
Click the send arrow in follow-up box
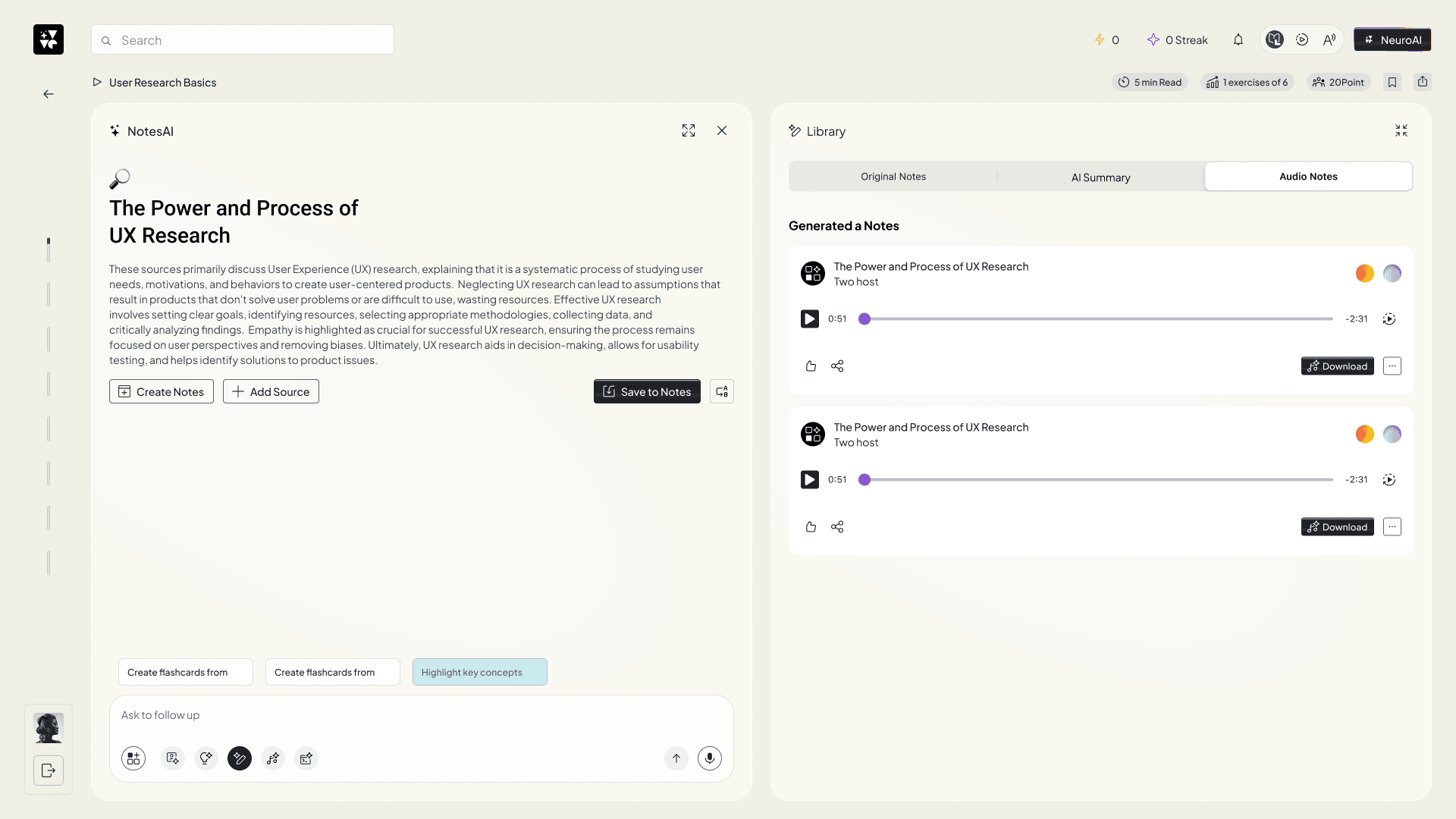click(x=676, y=758)
